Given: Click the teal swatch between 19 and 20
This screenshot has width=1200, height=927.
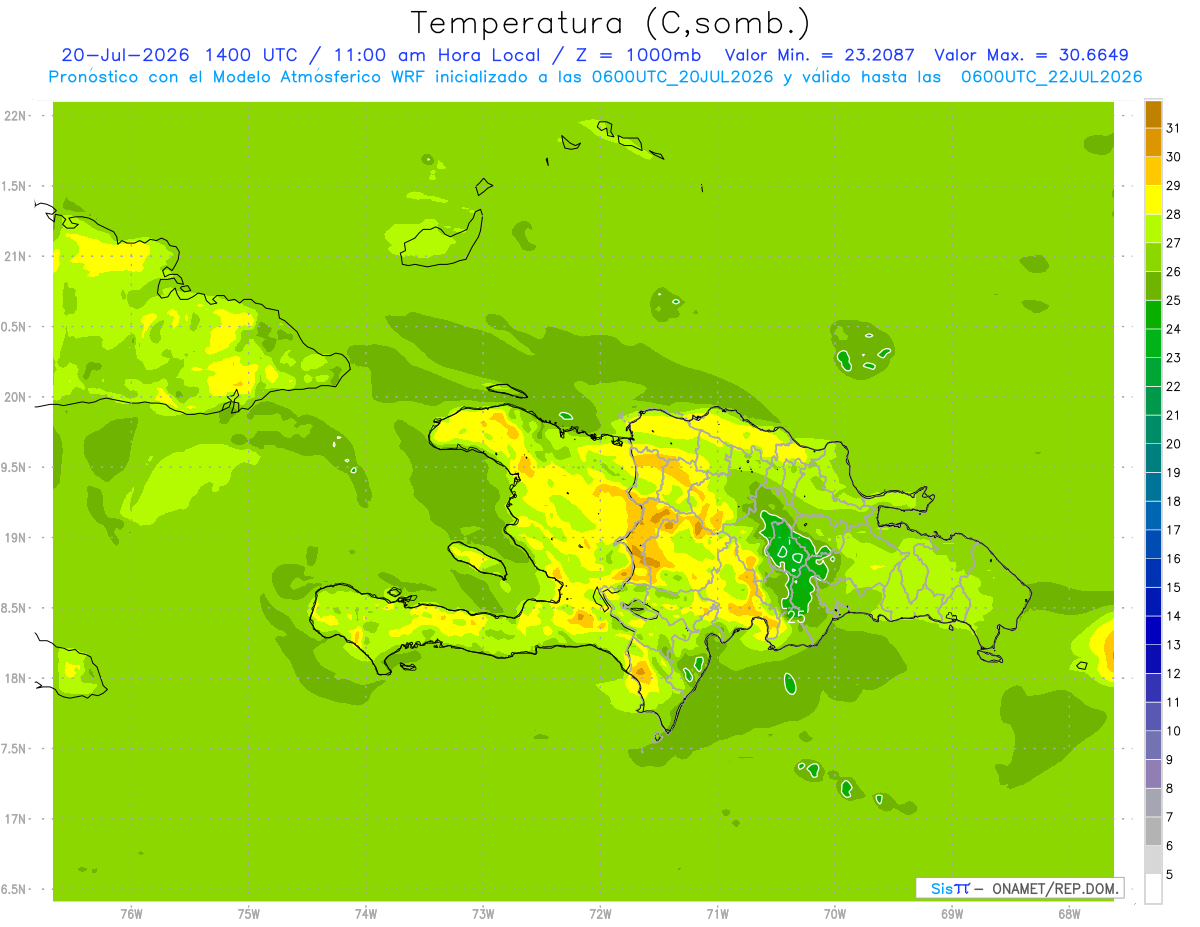Looking at the screenshot, I should click(x=1153, y=458).
